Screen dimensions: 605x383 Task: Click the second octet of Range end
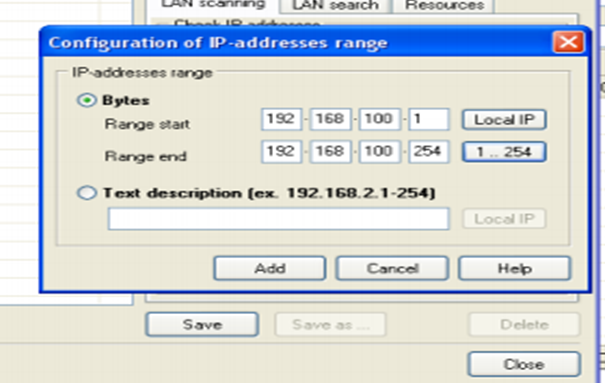330,151
